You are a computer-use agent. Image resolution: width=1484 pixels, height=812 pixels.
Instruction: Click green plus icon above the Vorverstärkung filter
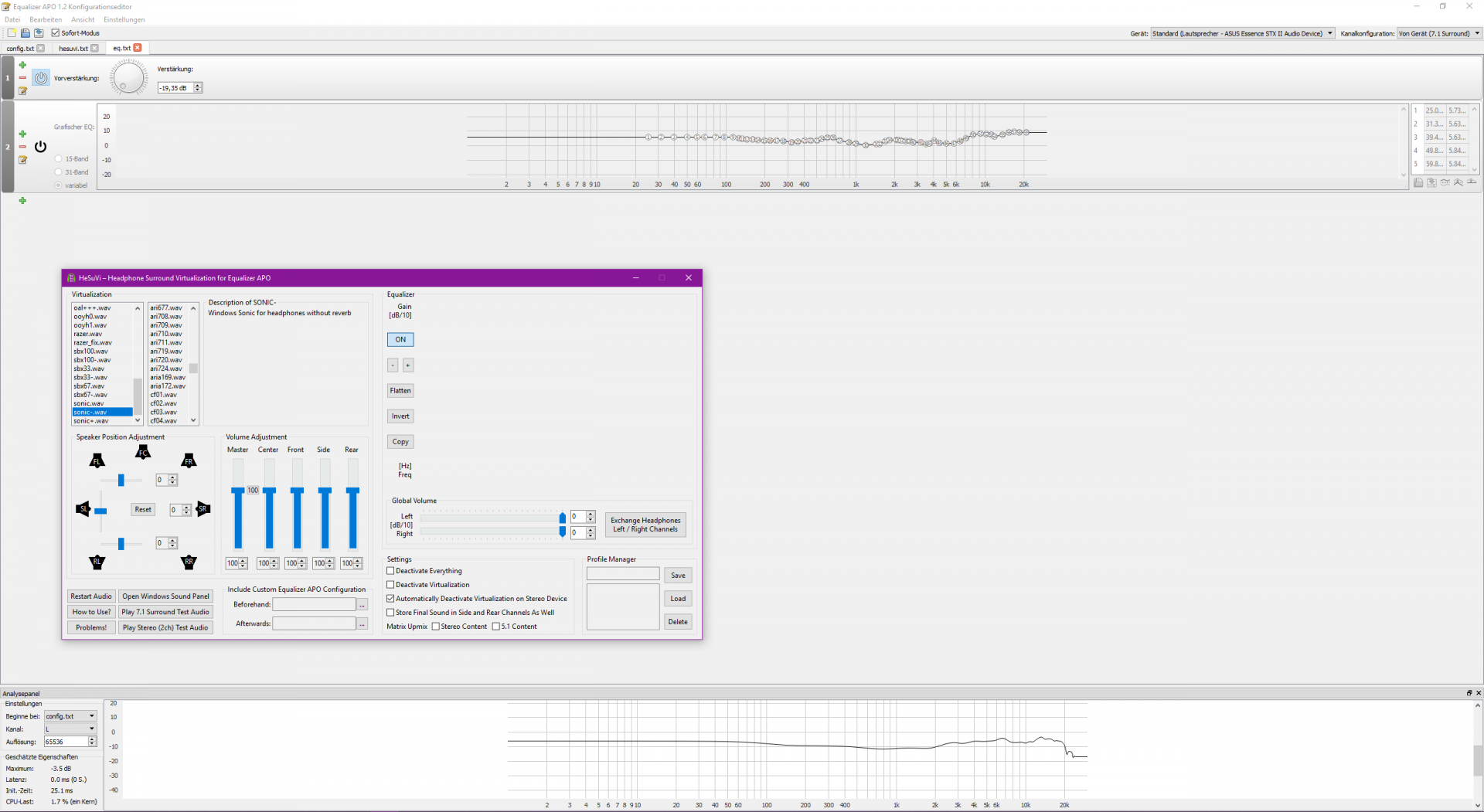pyautogui.click(x=22, y=65)
